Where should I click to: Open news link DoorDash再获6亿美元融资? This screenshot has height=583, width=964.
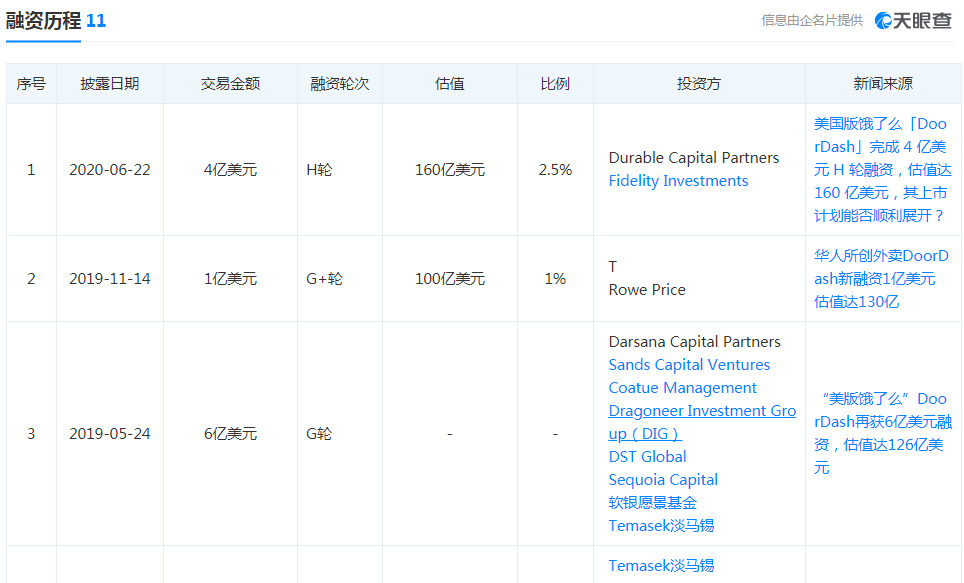(883, 434)
